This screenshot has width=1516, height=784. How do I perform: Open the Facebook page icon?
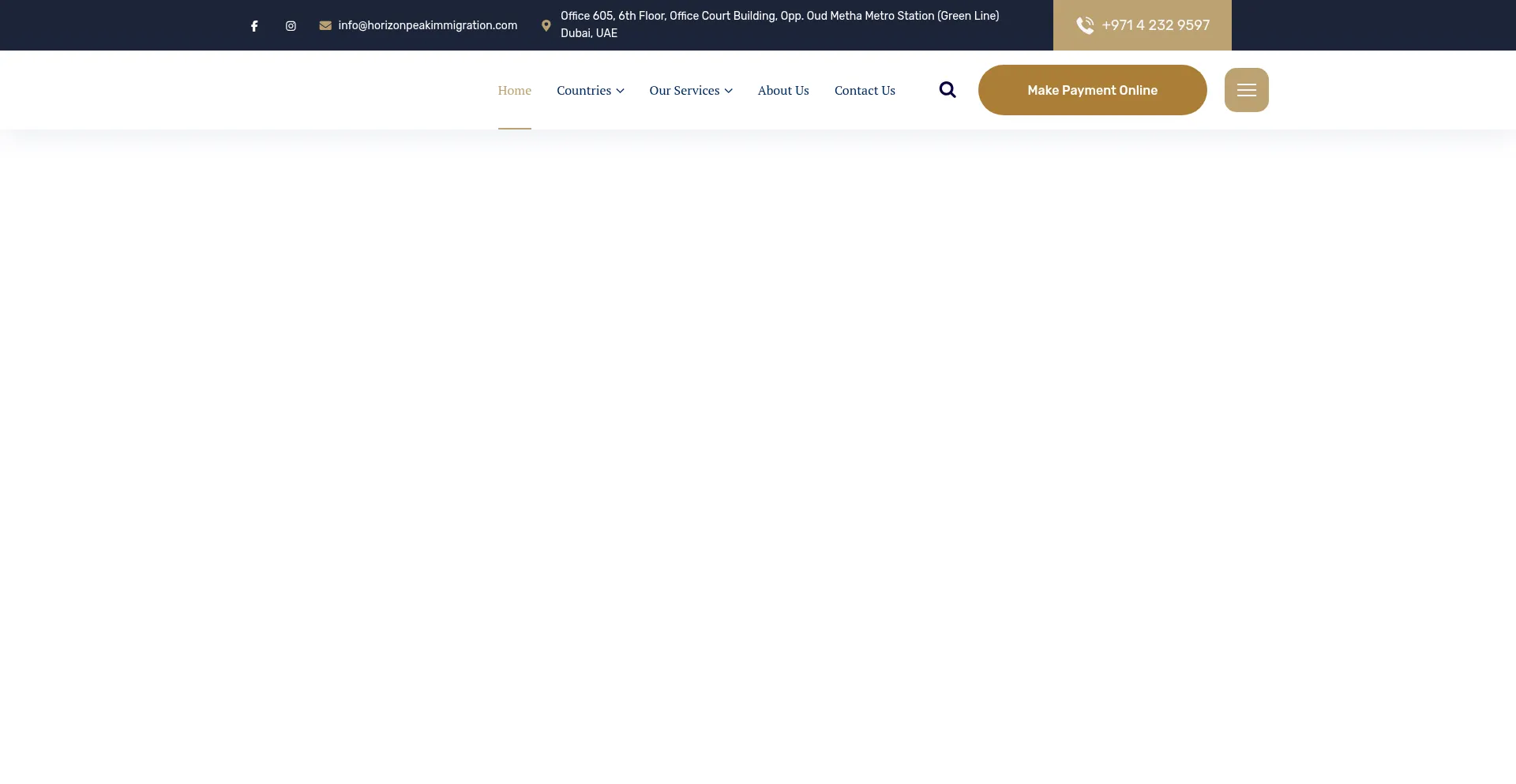pyautogui.click(x=254, y=26)
